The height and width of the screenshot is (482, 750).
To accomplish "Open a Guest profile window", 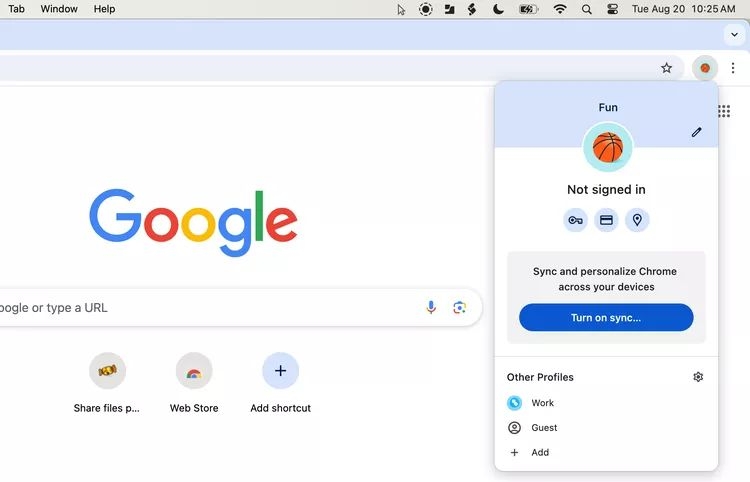I will 543,428.
